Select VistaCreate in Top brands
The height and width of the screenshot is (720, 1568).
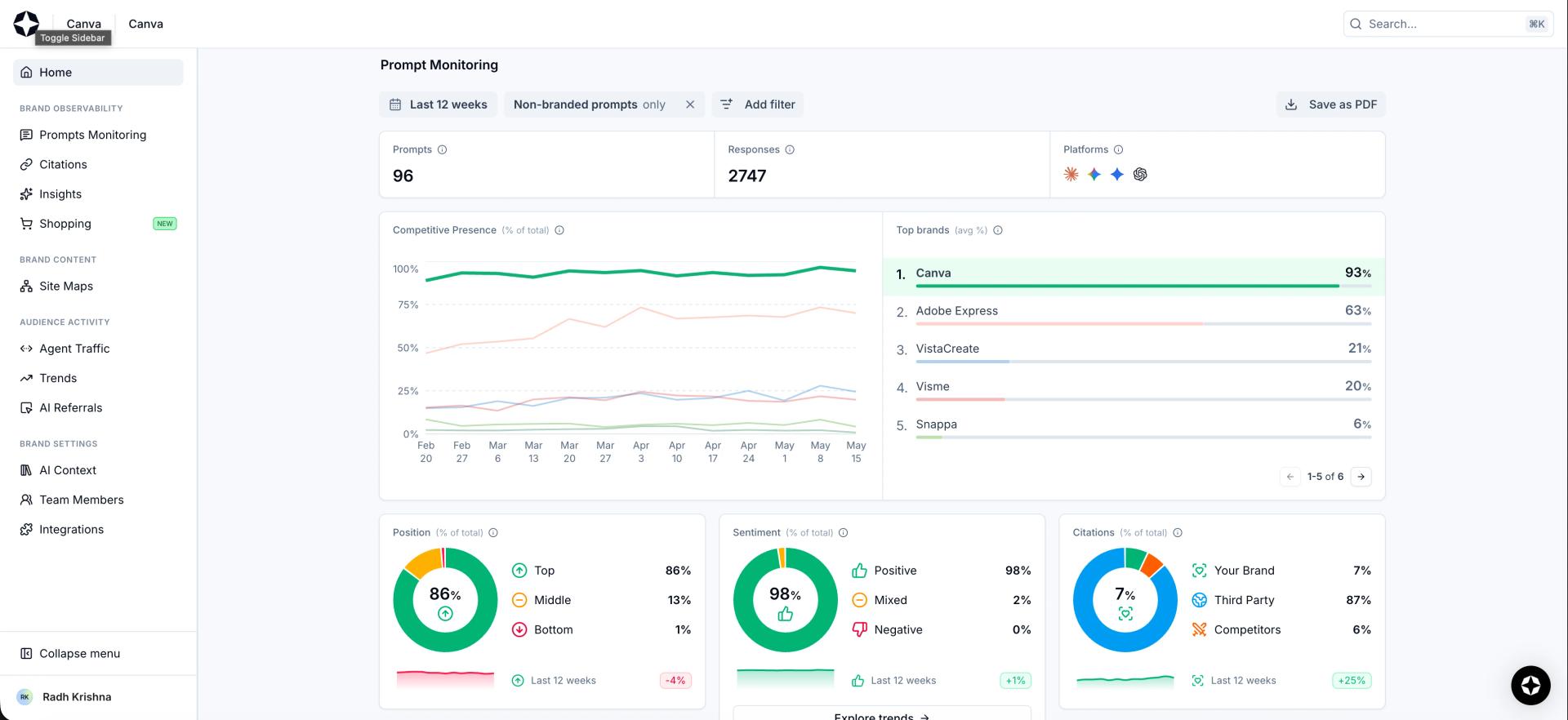[x=1134, y=352]
